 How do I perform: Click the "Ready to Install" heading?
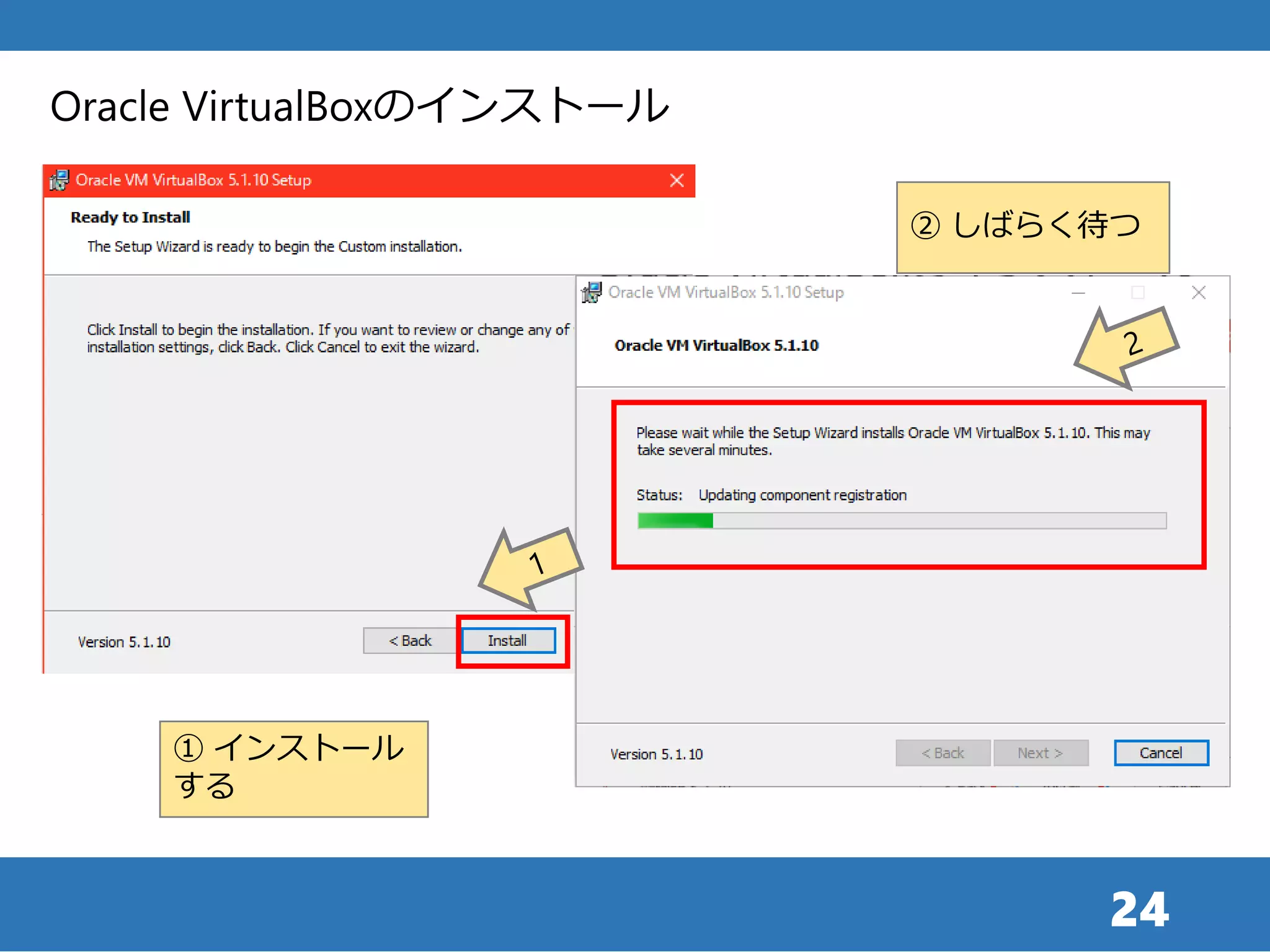tap(130, 217)
